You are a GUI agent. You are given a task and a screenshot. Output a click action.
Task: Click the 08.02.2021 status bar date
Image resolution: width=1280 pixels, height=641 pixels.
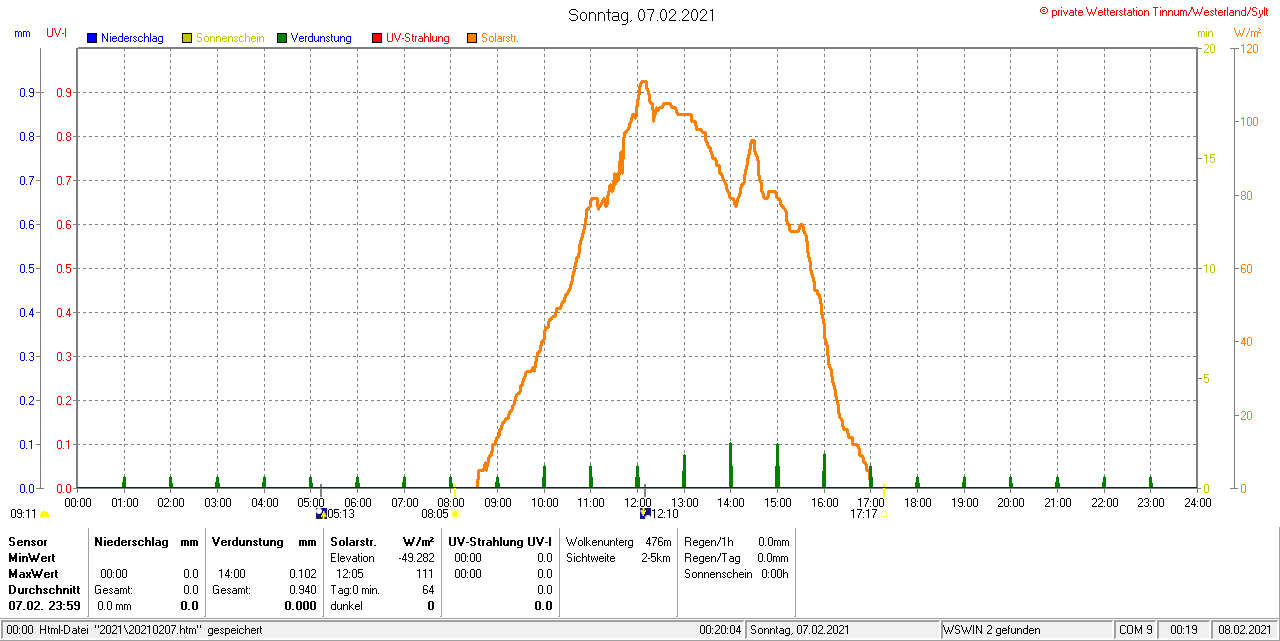(x=1243, y=630)
